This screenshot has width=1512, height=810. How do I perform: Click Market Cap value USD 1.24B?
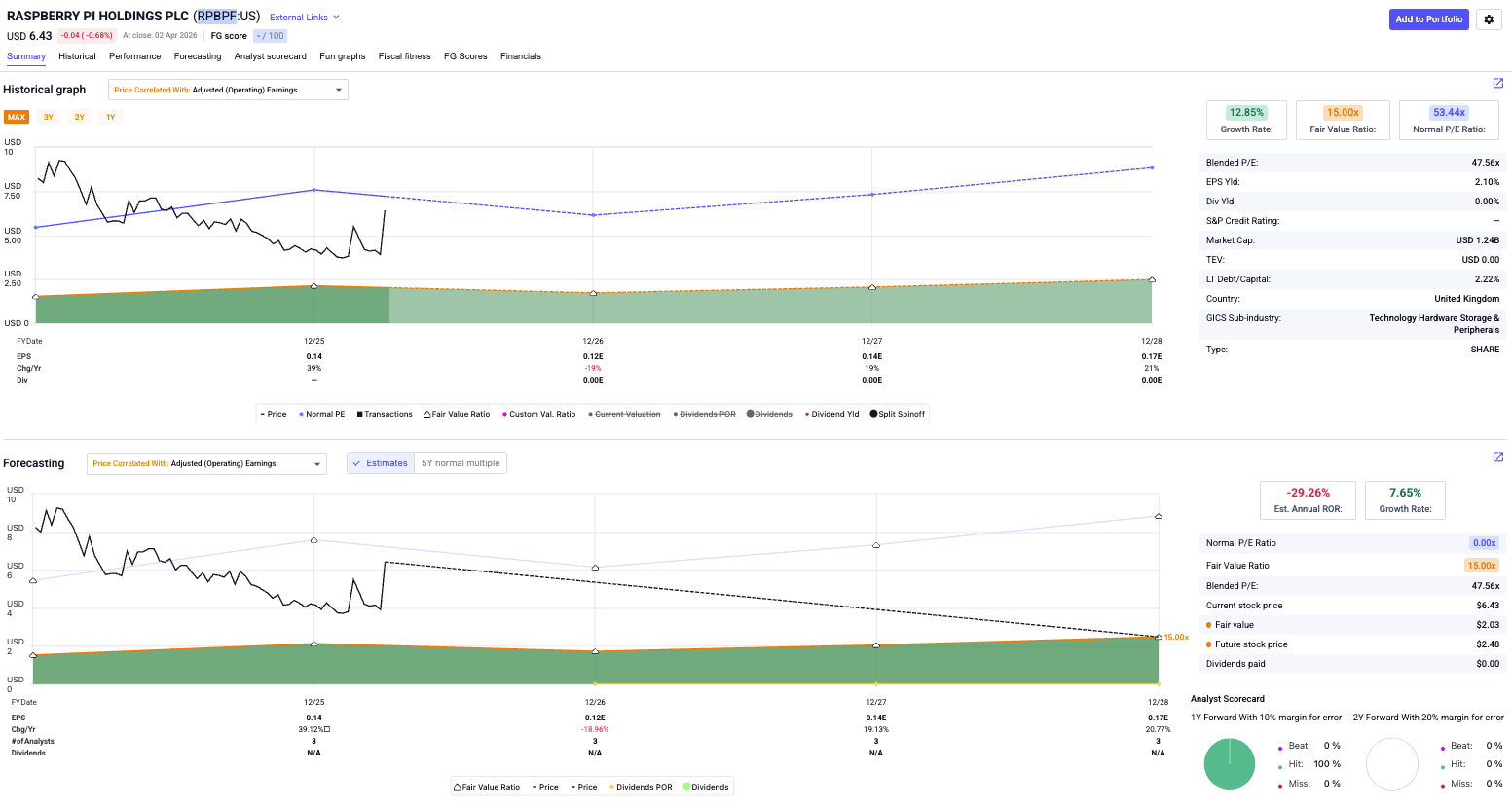point(1478,240)
